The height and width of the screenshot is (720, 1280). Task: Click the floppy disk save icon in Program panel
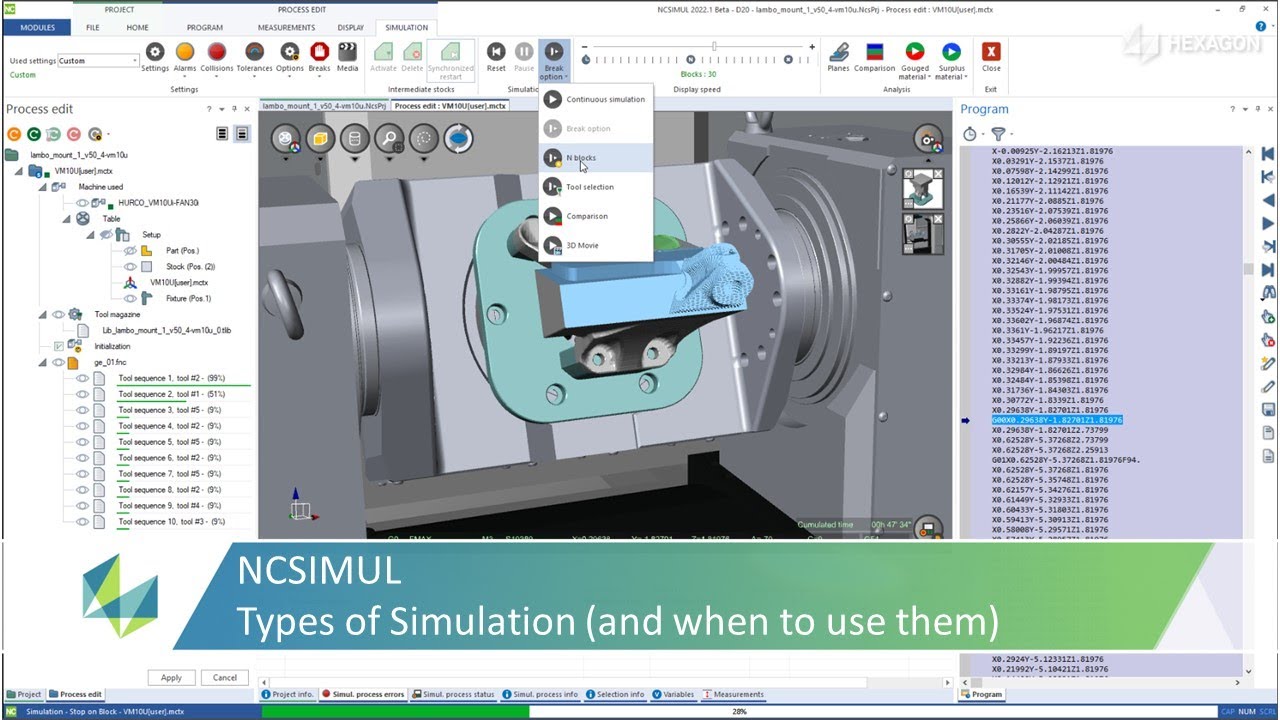click(1268, 409)
